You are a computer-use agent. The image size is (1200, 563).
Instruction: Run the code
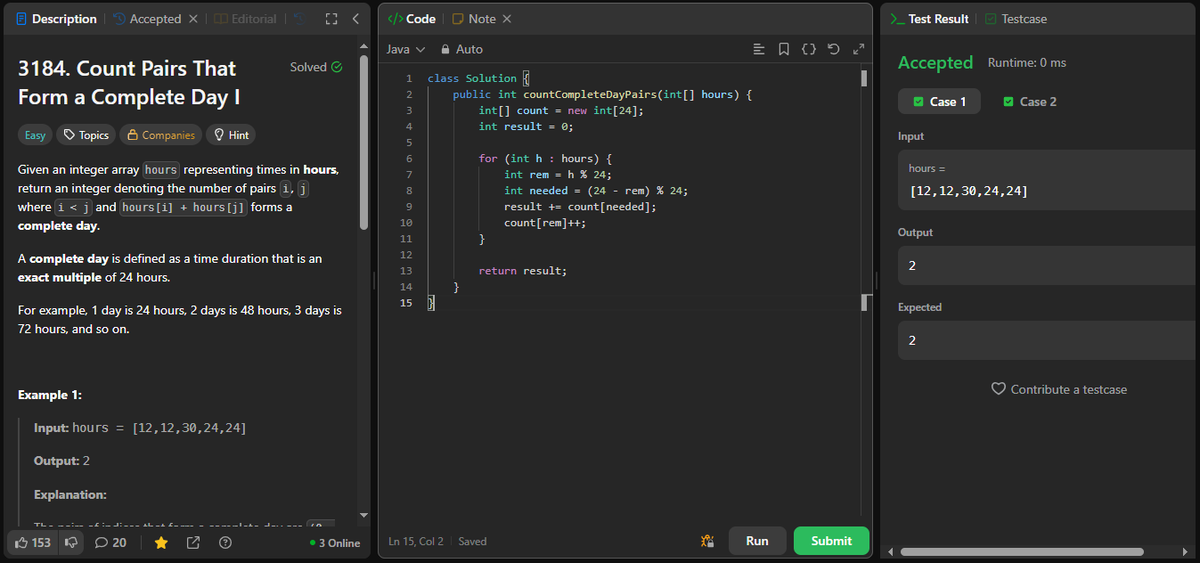(x=757, y=541)
